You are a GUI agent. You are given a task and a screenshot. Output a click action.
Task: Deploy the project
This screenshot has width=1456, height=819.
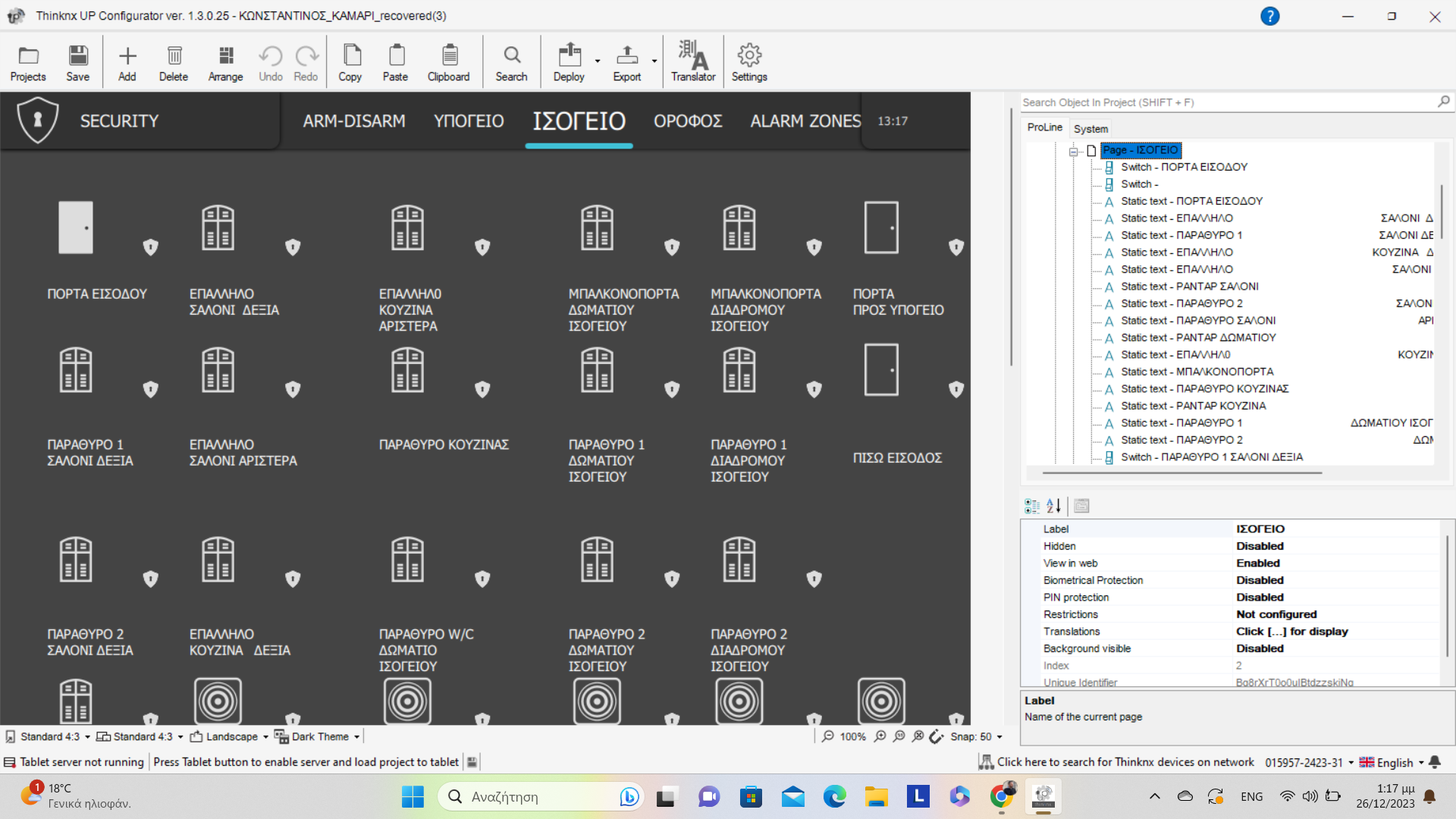click(569, 63)
